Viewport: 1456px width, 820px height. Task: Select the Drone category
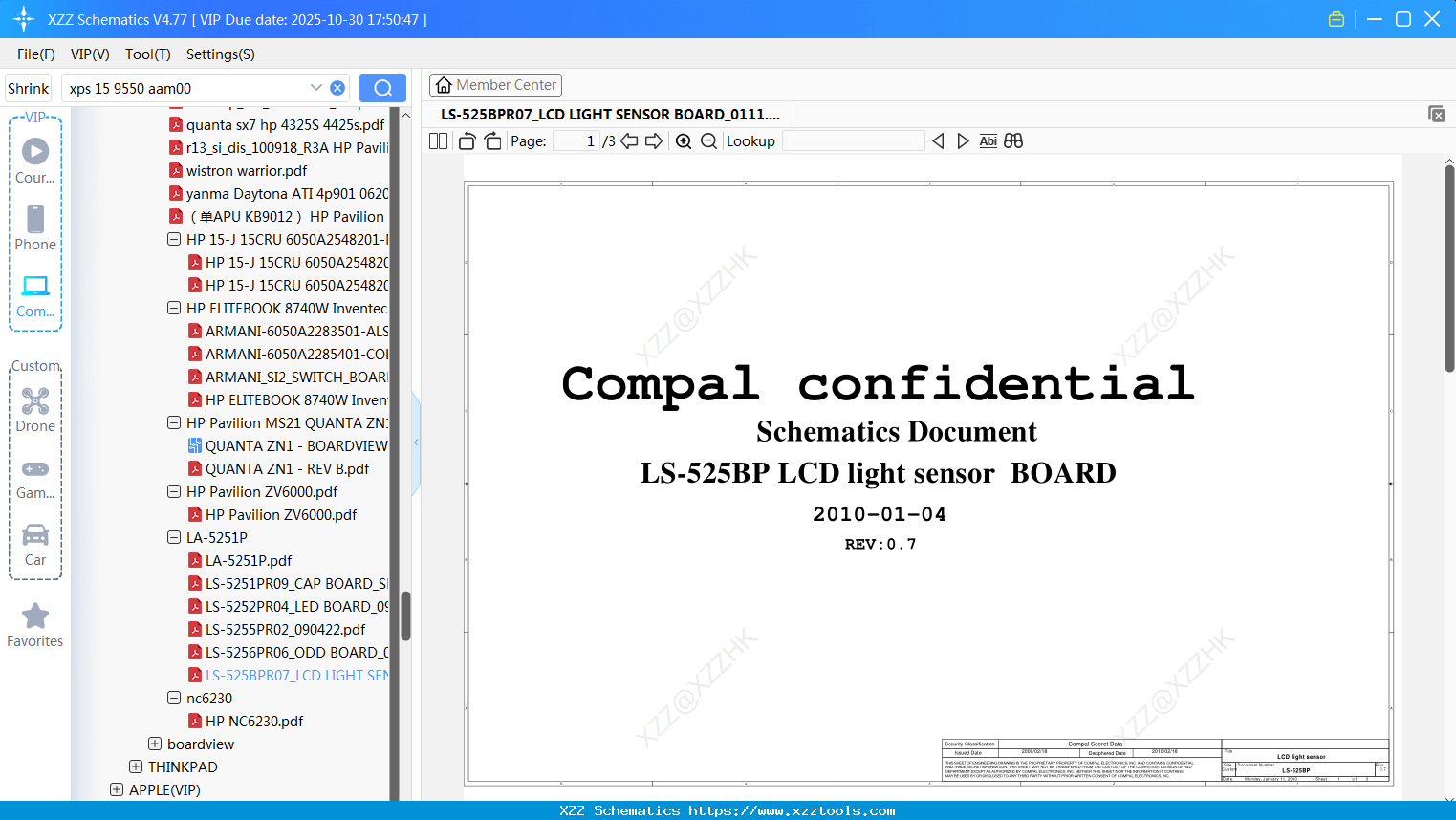[x=35, y=410]
